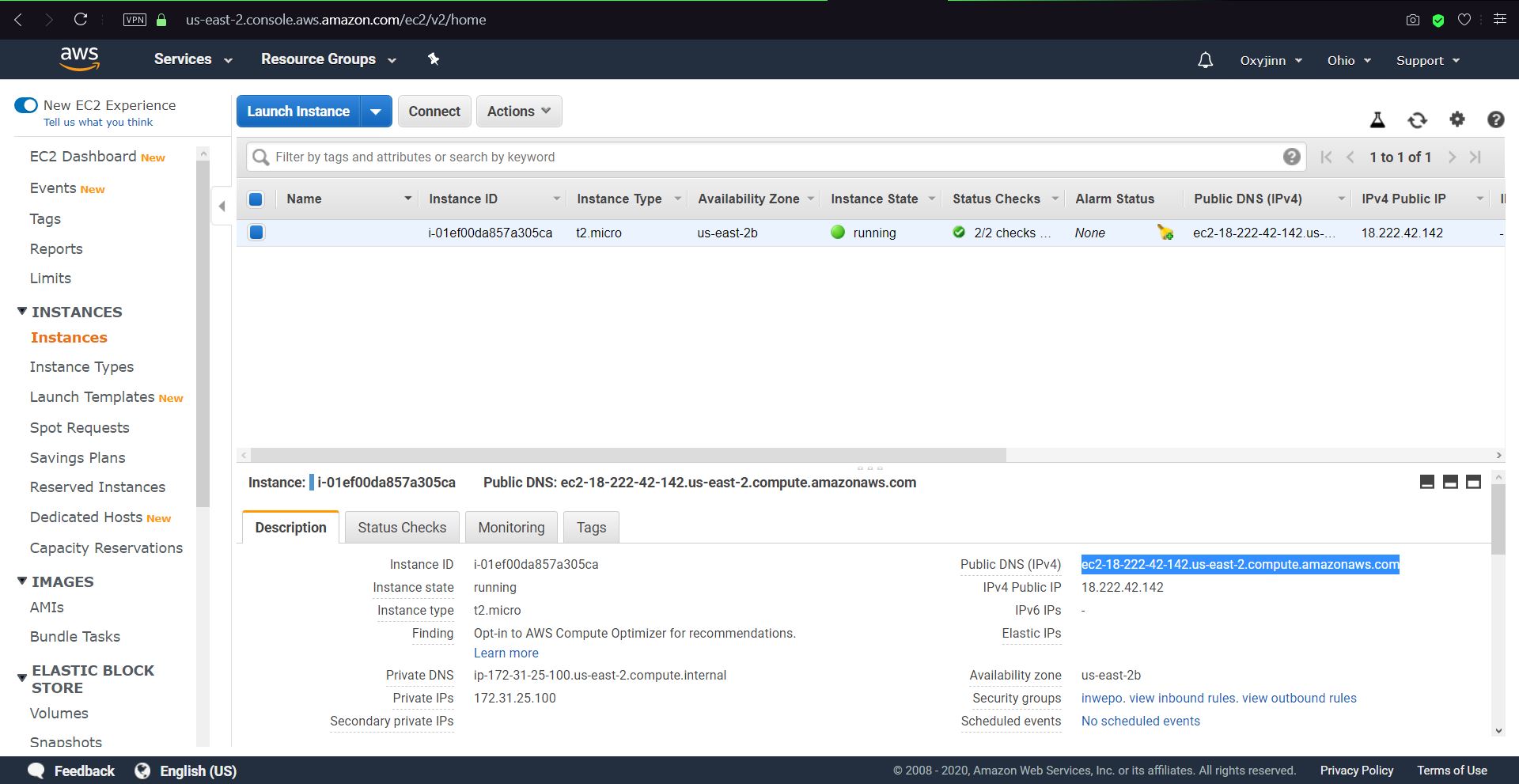Click the Connect button

pos(434,112)
